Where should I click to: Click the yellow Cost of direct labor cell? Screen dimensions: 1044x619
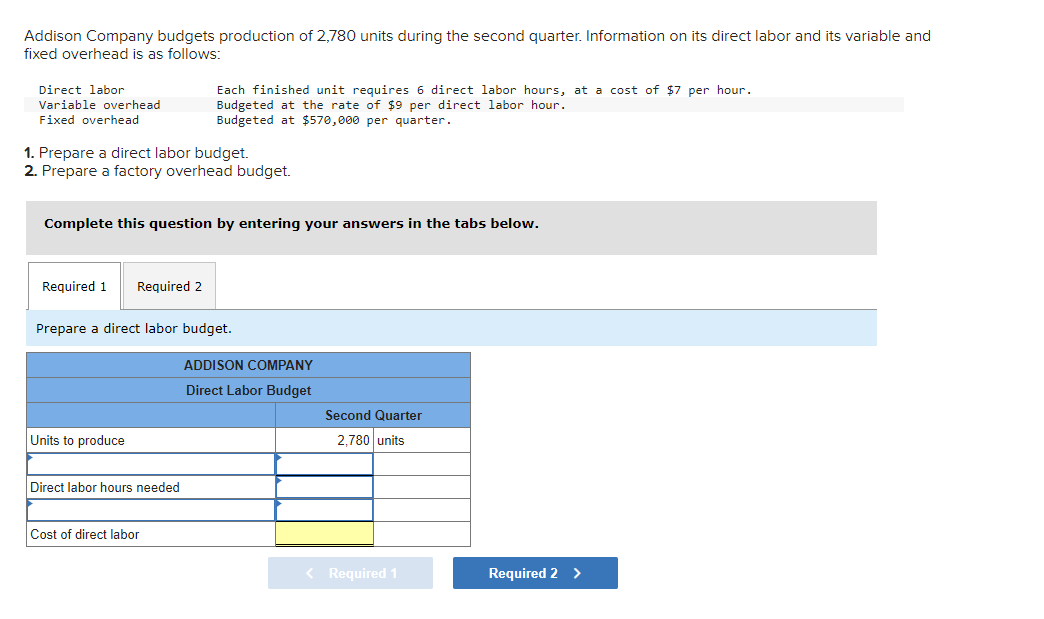pos(324,534)
